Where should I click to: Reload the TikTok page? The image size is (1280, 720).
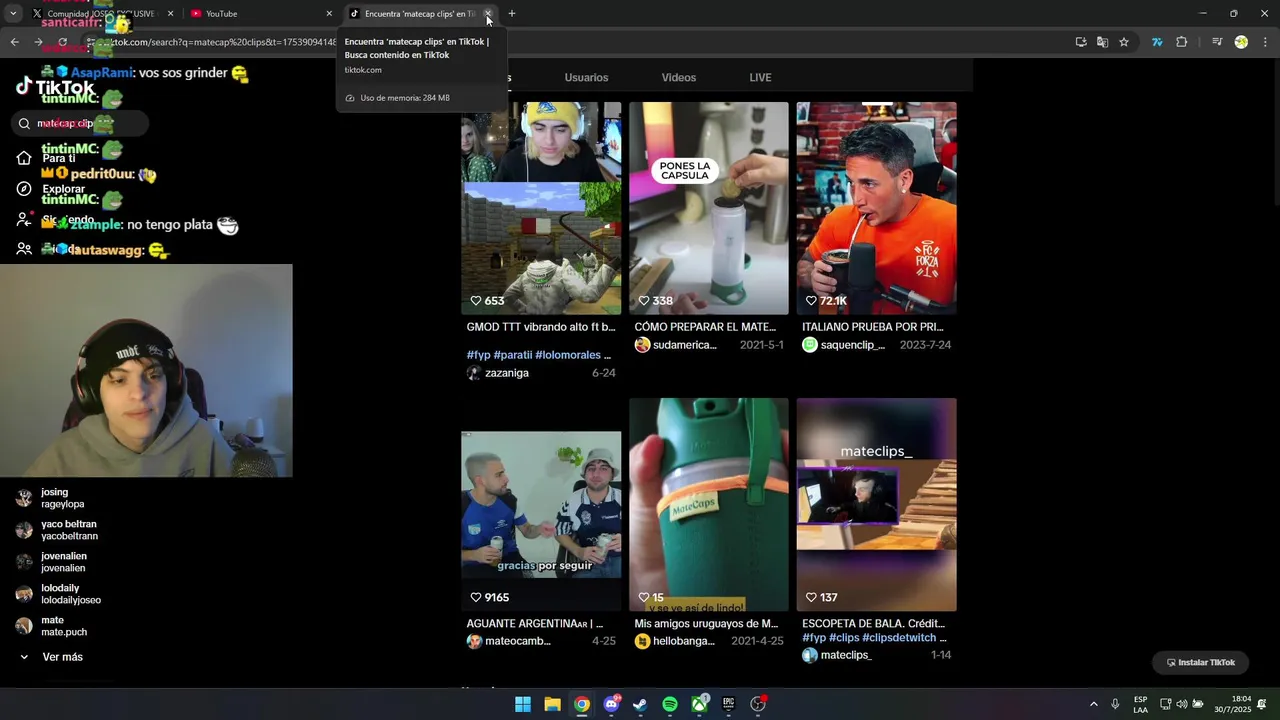pyautogui.click(x=62, y=42)
